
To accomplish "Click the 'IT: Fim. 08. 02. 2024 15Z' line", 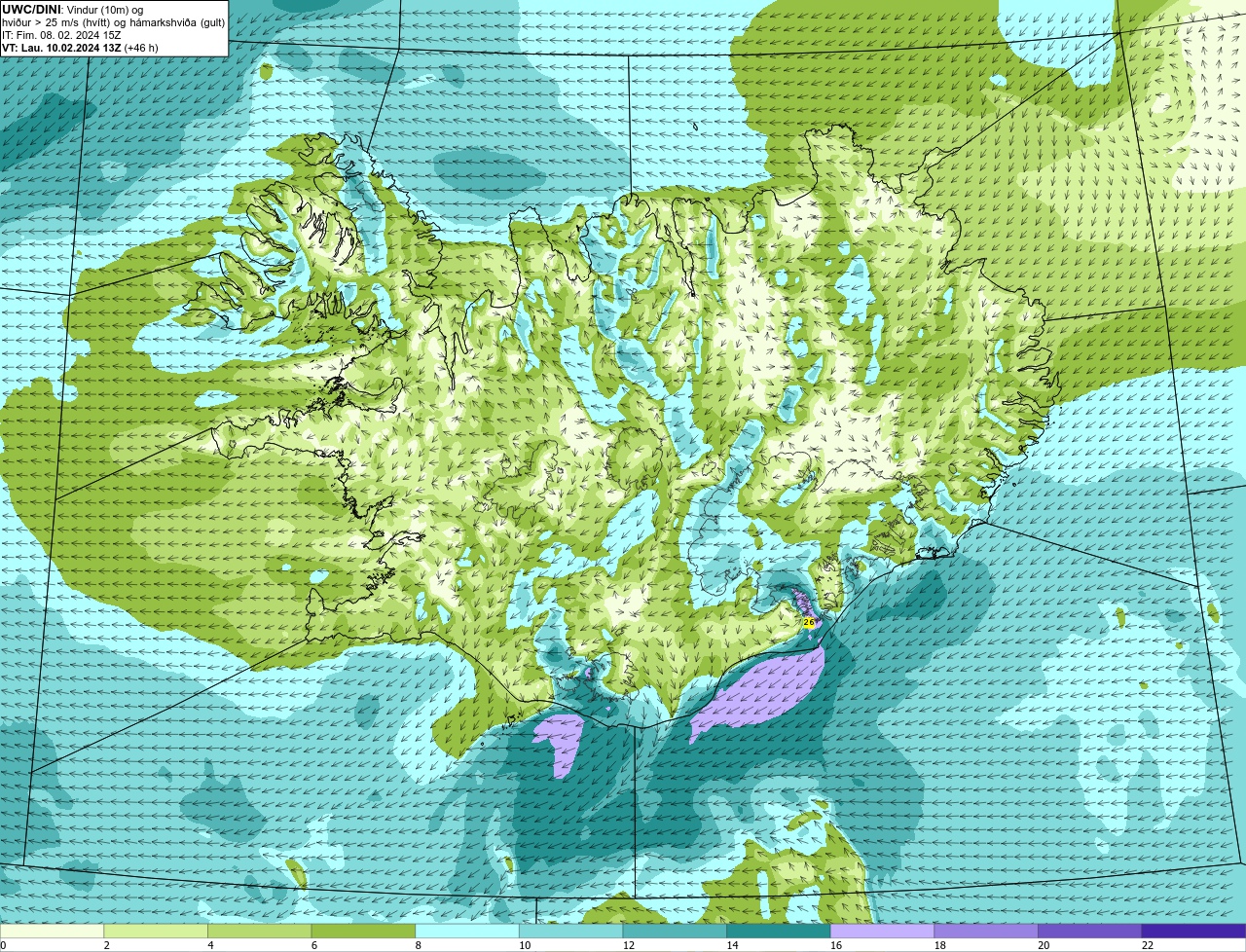I will pos(62,35).
